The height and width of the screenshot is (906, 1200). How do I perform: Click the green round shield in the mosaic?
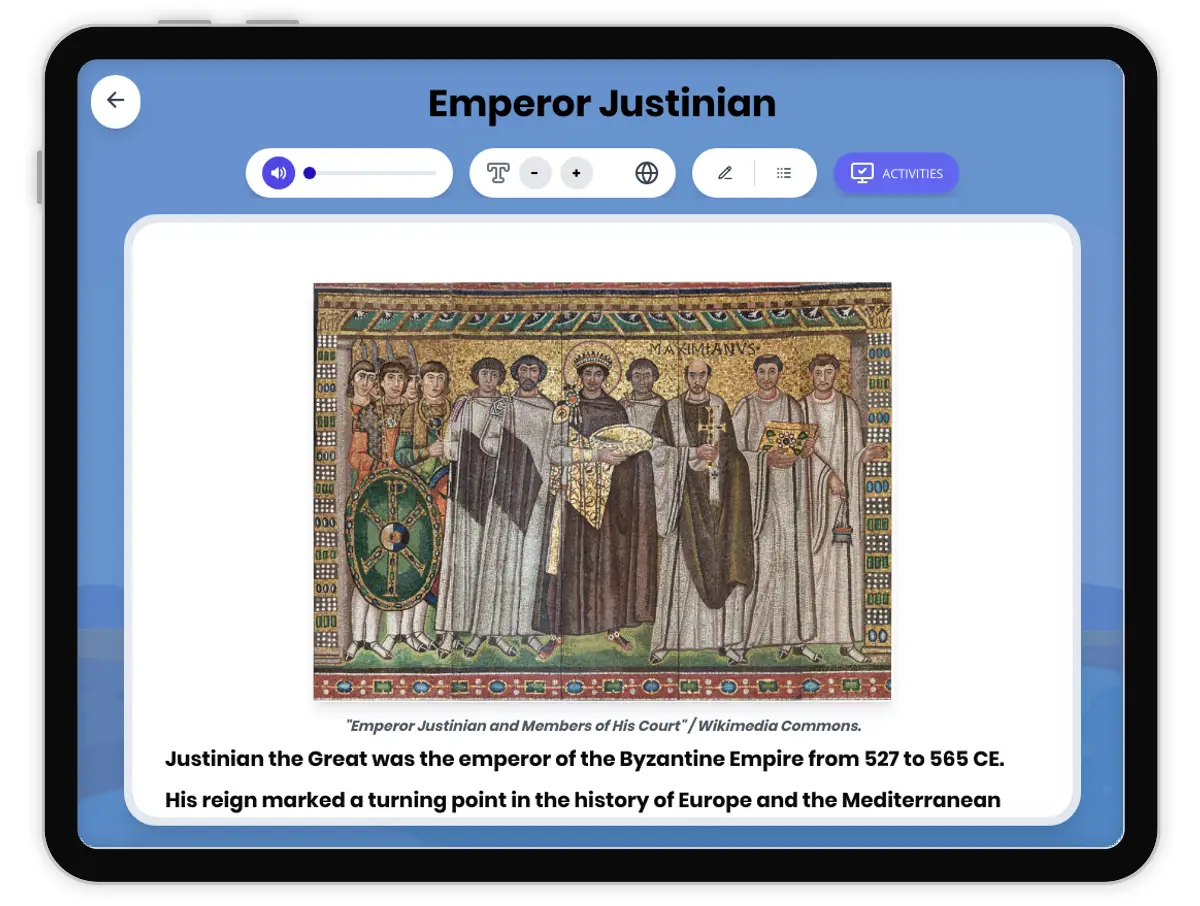tap(392, 538)
